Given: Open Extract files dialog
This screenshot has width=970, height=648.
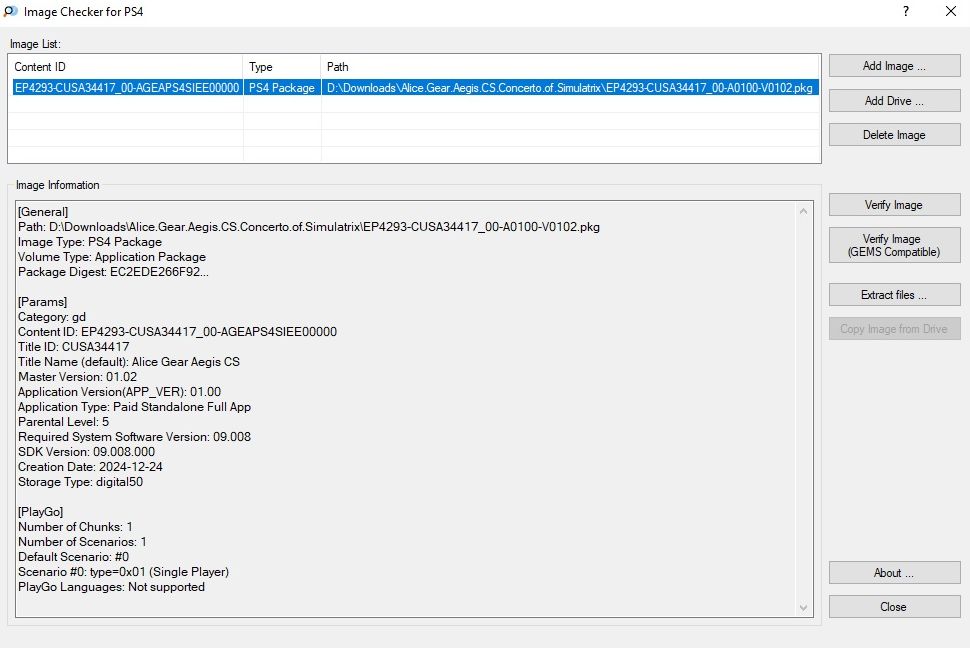Looking at the screenshot, I should [895, 295].
